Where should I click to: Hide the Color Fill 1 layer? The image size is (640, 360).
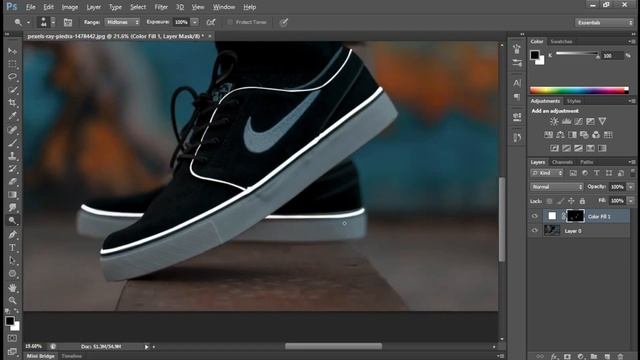pos(535,216)
